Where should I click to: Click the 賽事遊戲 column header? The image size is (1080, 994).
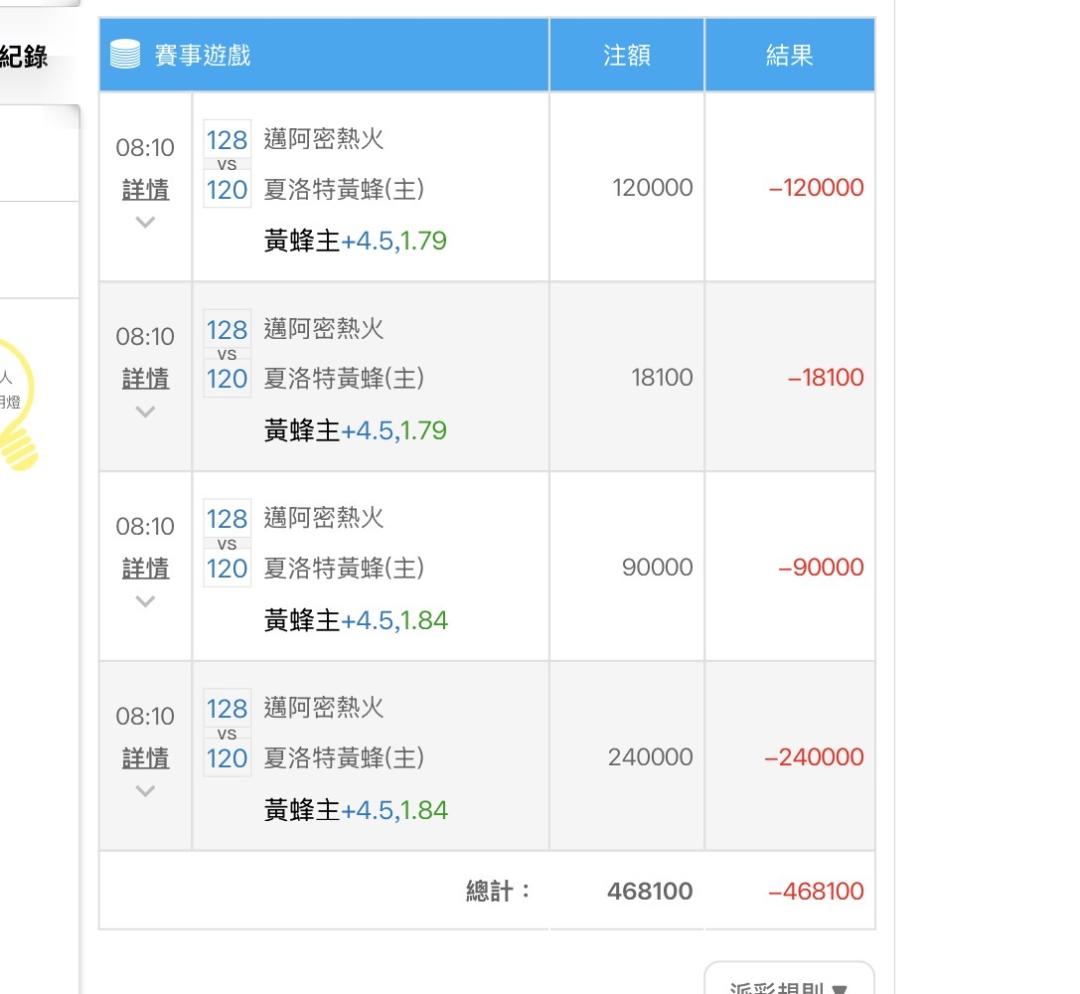click(202, 55)
